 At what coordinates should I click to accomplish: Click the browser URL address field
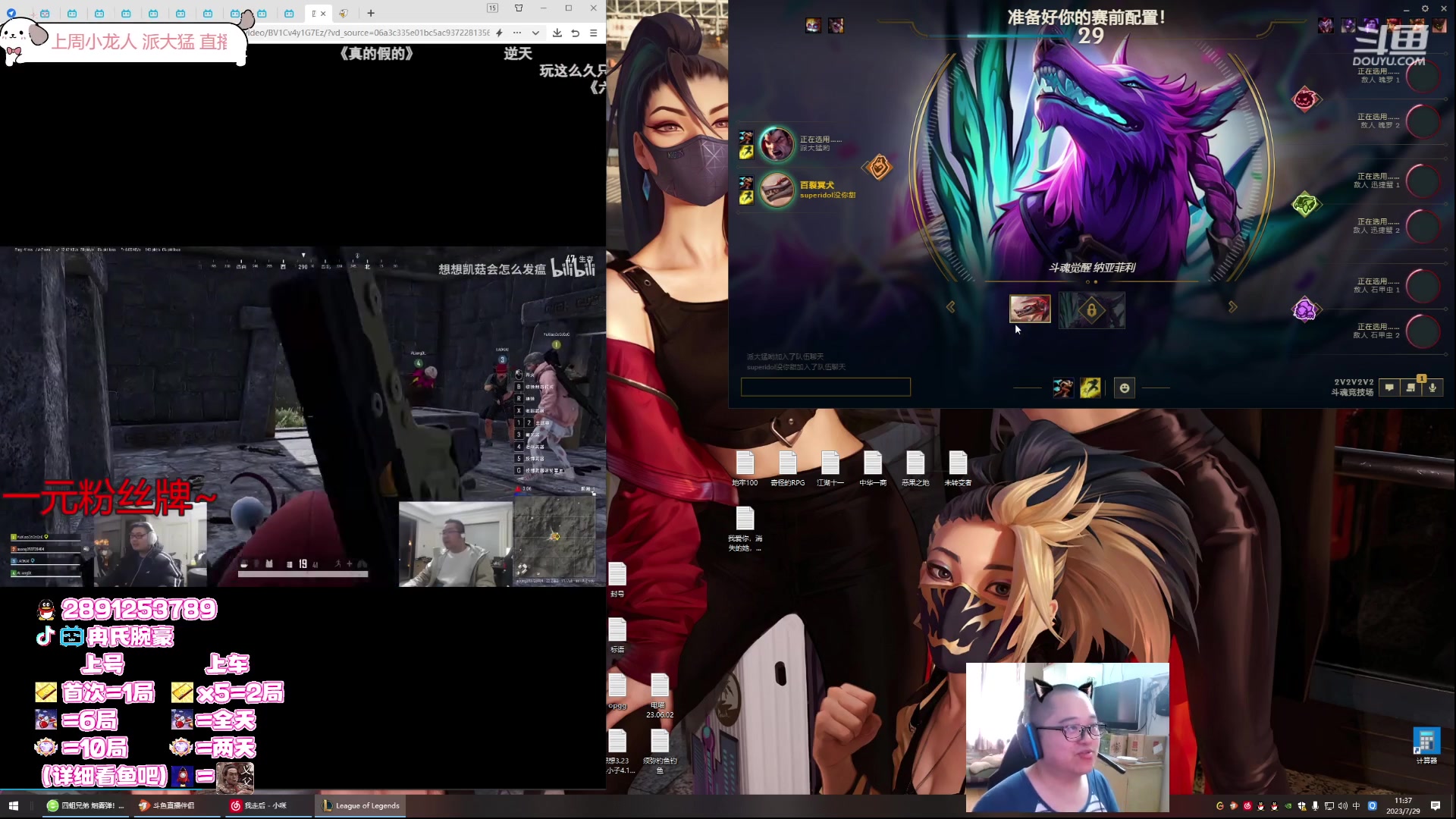369,33
